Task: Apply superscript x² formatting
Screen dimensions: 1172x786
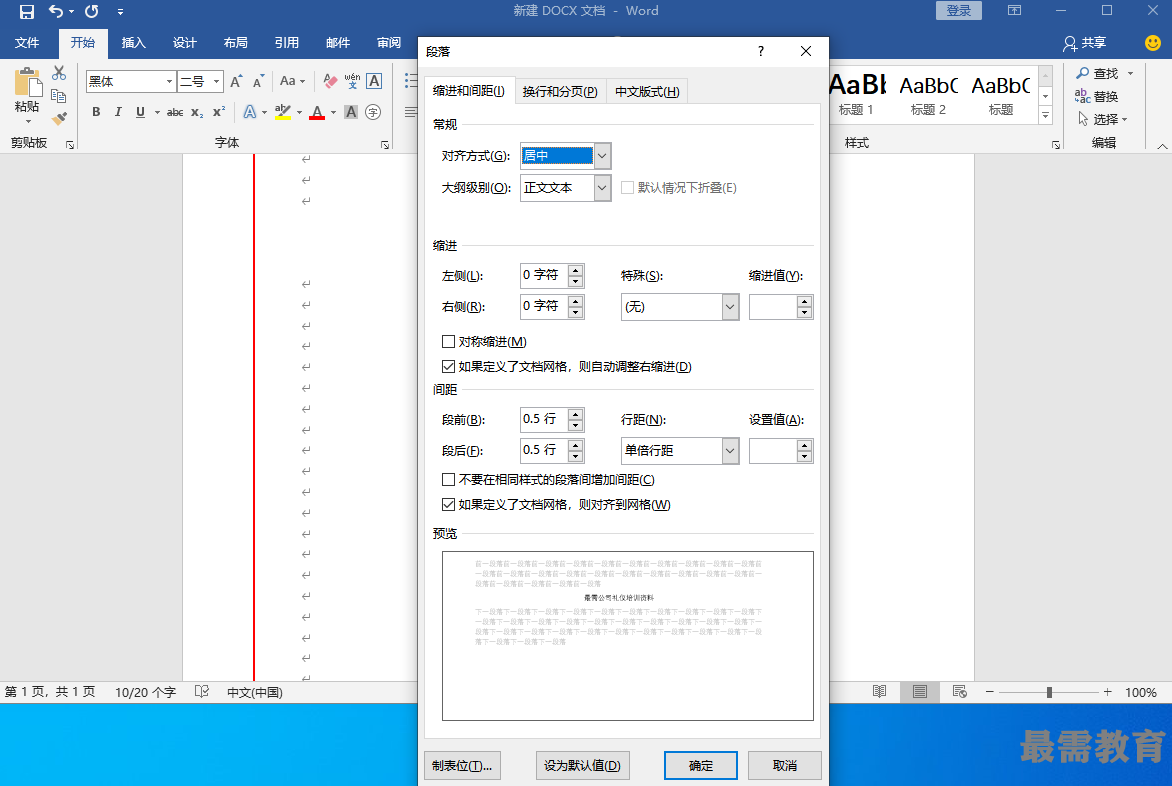Action: point(219,112)
